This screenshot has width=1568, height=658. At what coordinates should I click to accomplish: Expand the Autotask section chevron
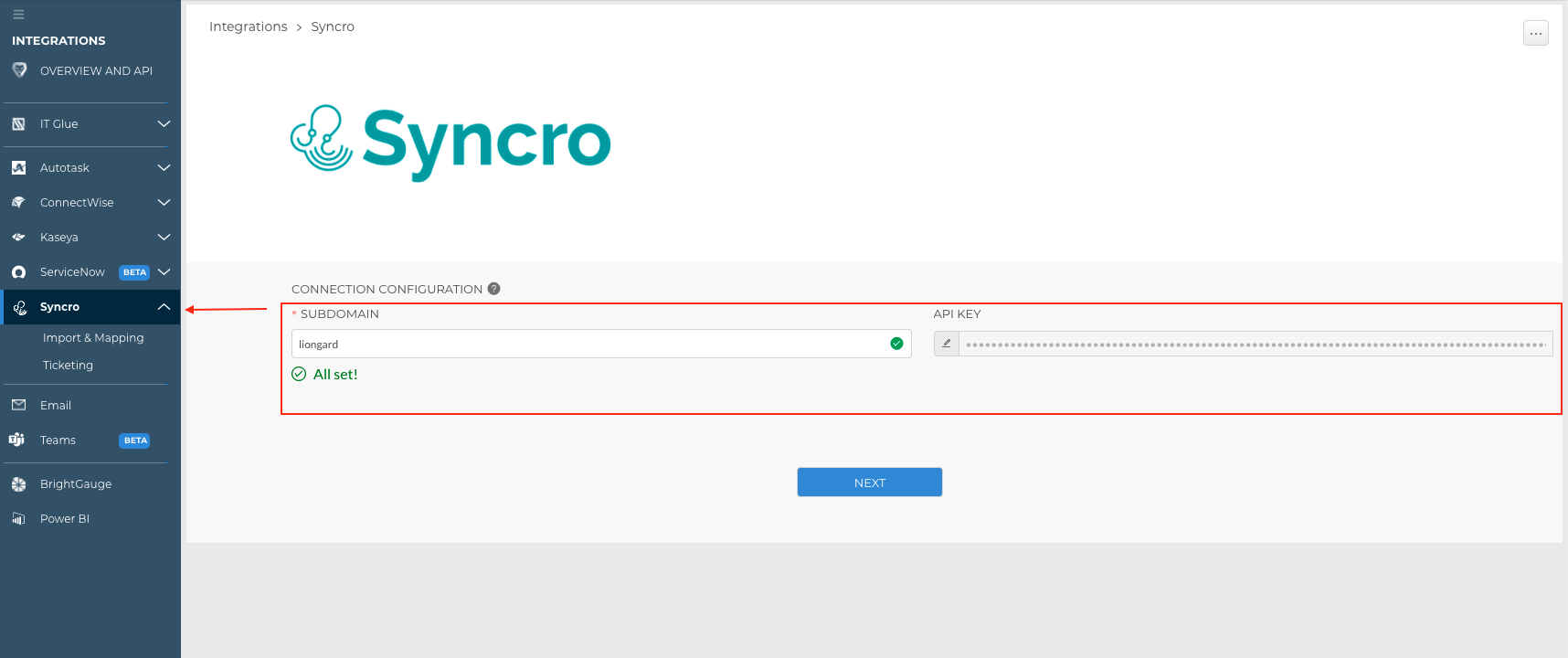164,168
